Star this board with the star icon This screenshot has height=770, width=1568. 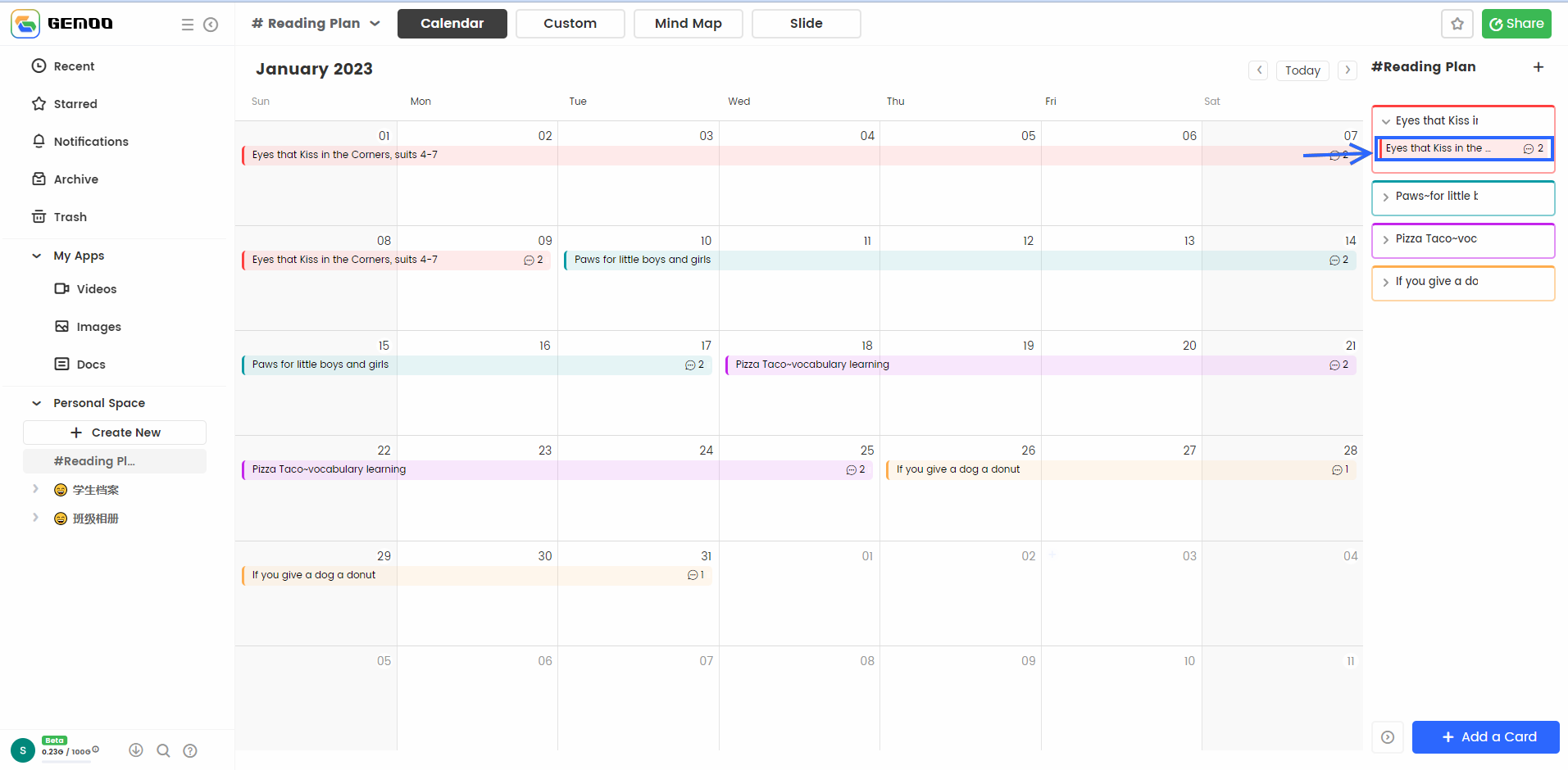coord(1457,24)
